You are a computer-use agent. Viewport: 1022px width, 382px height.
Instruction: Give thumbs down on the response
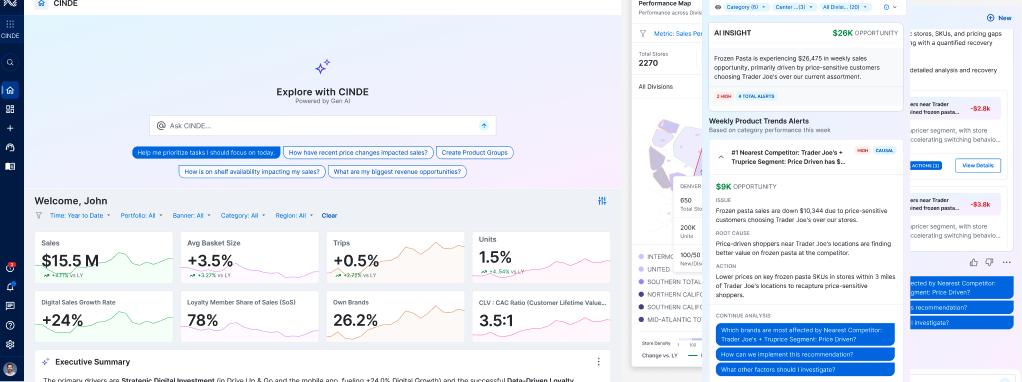point(989,262)
